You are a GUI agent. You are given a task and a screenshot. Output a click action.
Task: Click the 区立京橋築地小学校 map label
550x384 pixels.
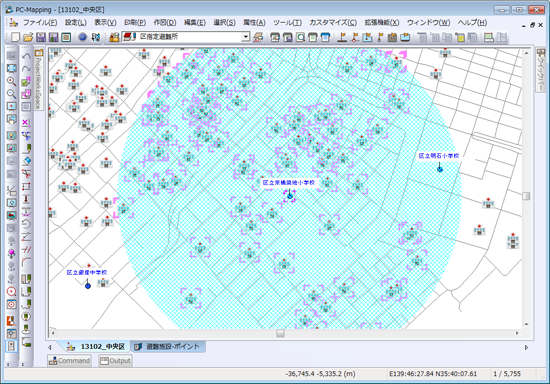coord(289,183)
